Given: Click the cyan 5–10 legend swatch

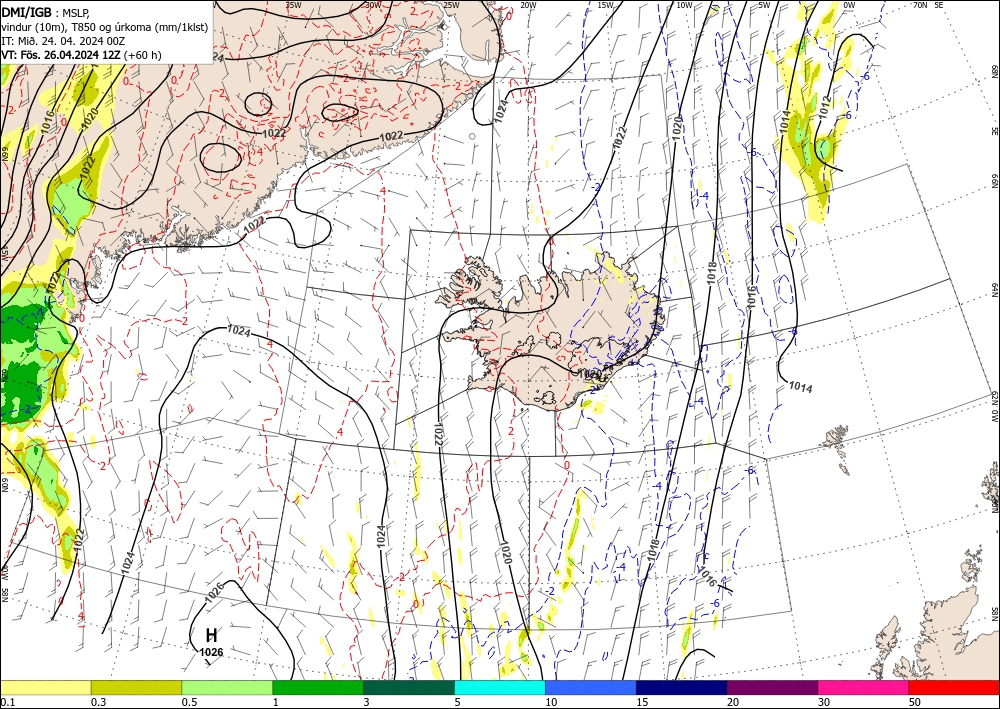Looking at the screenshot, I should pyautogui.click(x=500, y=687).
